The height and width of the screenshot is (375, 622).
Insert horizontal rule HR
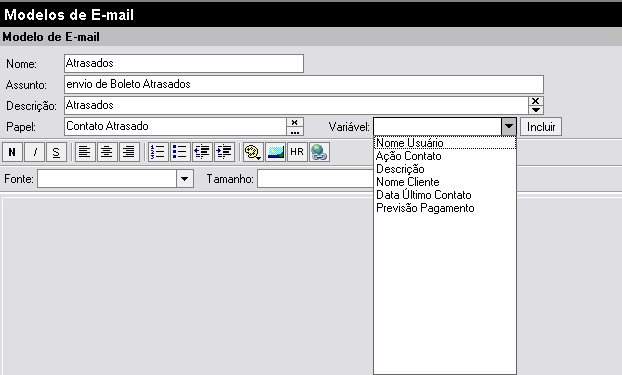click(297, 152)
